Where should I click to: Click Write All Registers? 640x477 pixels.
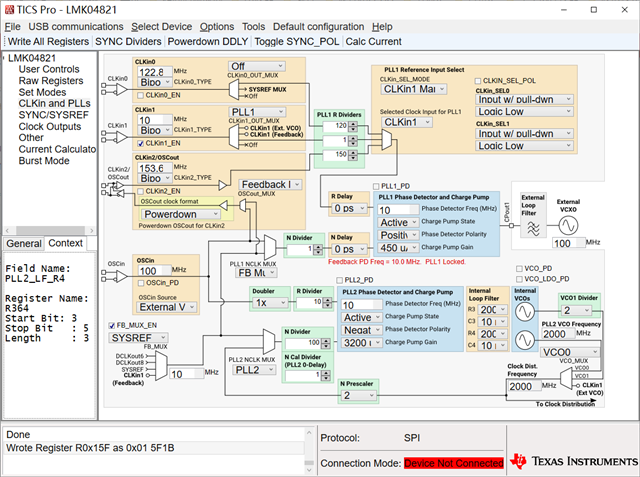(x=48, y=42)
